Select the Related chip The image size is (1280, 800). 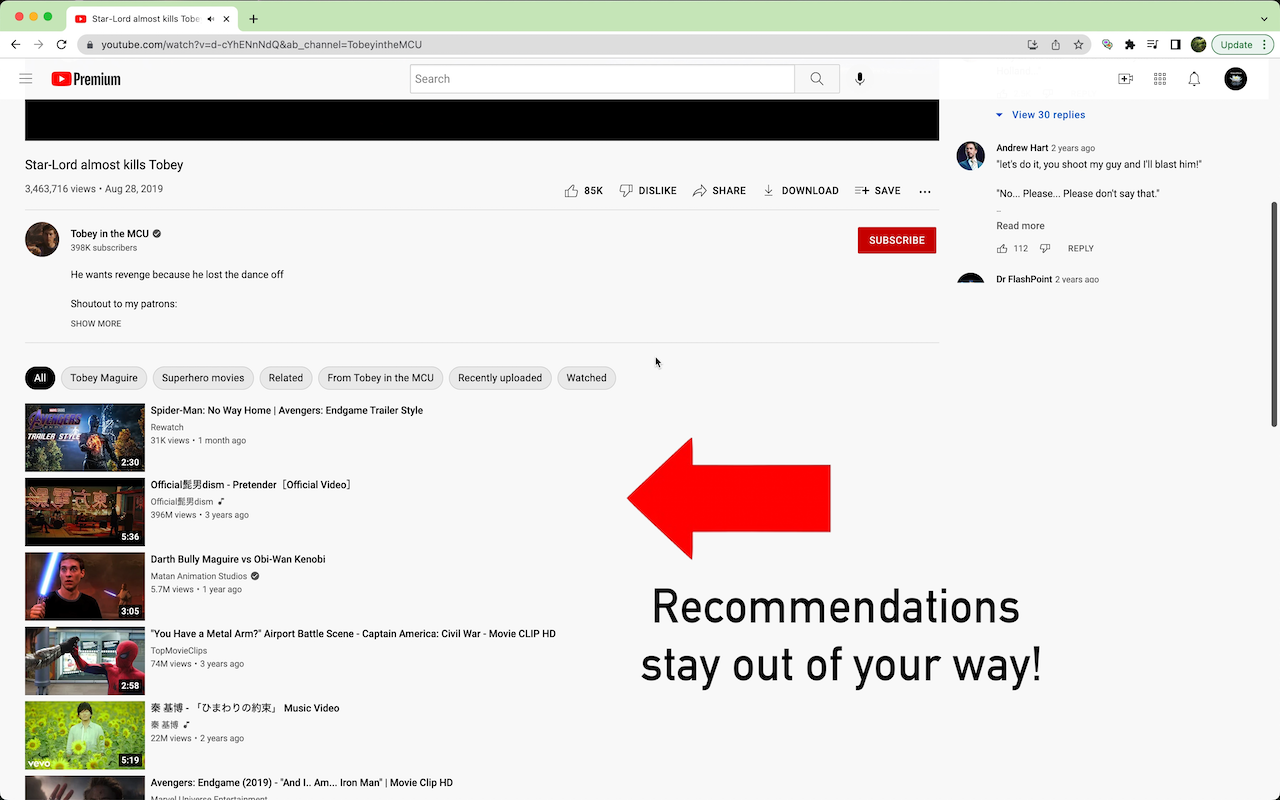coord(285,378)
